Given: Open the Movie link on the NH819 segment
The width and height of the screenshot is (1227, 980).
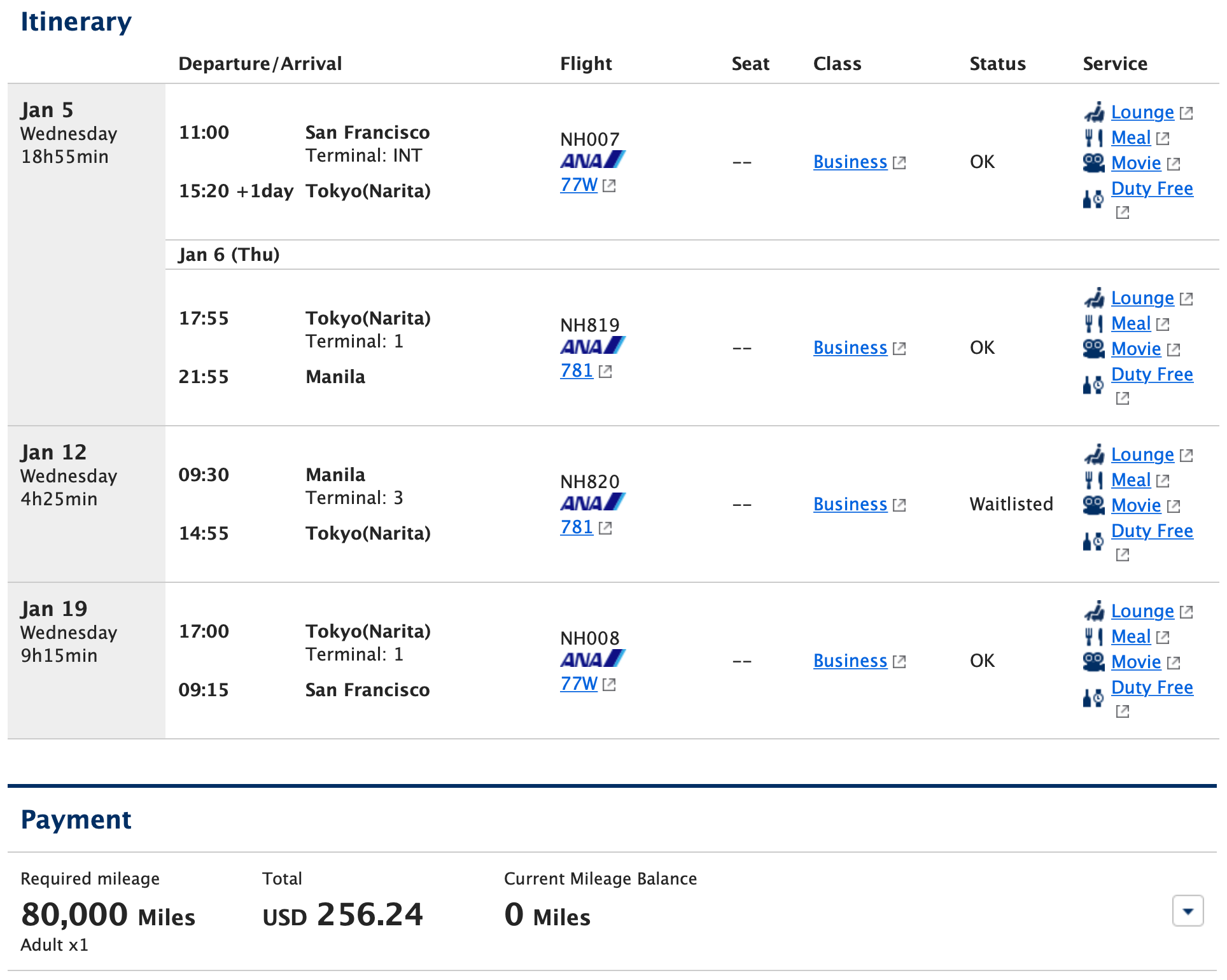Looking at the screenshot, I should (1135, 349).
